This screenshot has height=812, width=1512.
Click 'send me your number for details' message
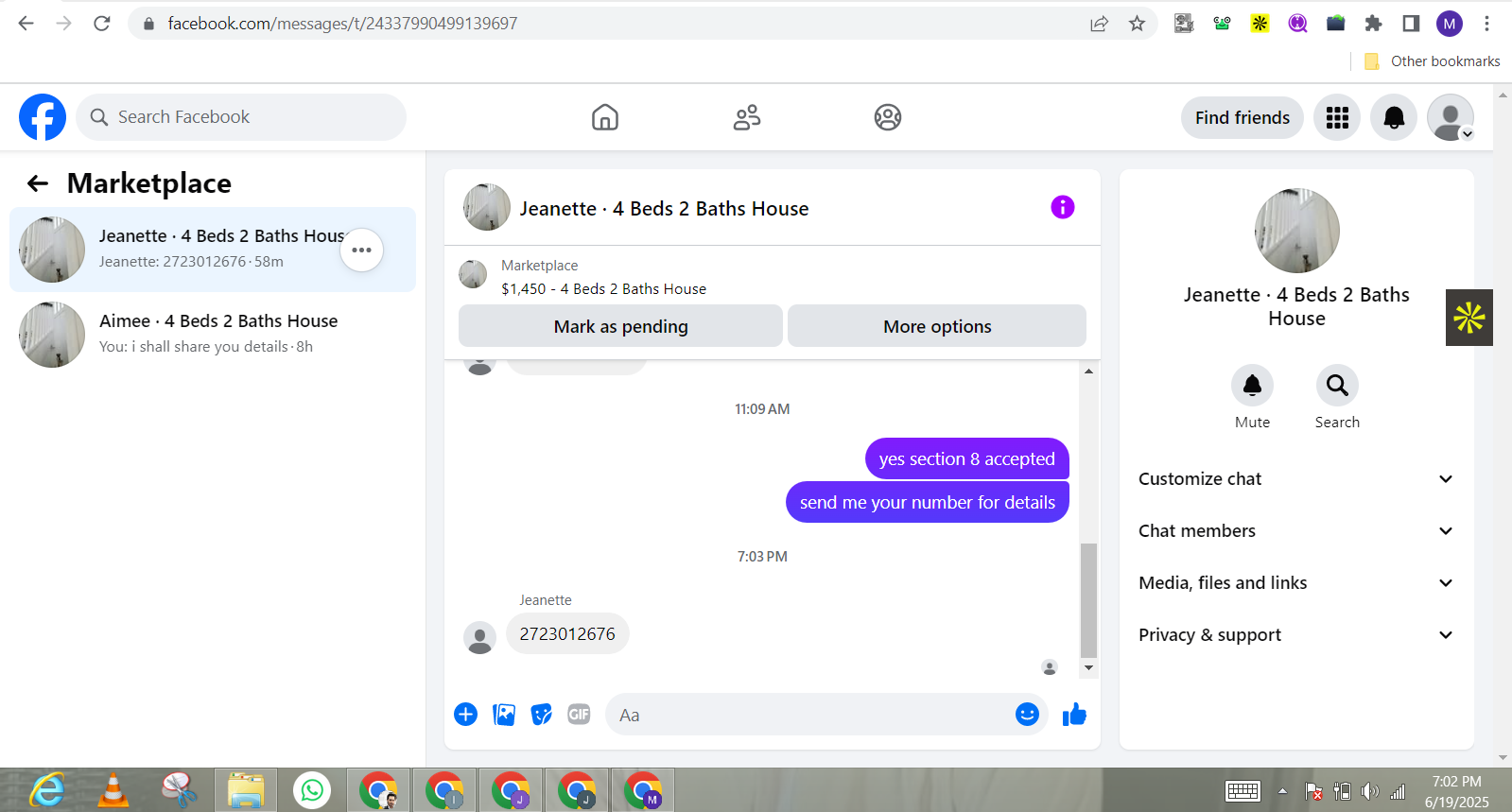(x=927, y=502)
